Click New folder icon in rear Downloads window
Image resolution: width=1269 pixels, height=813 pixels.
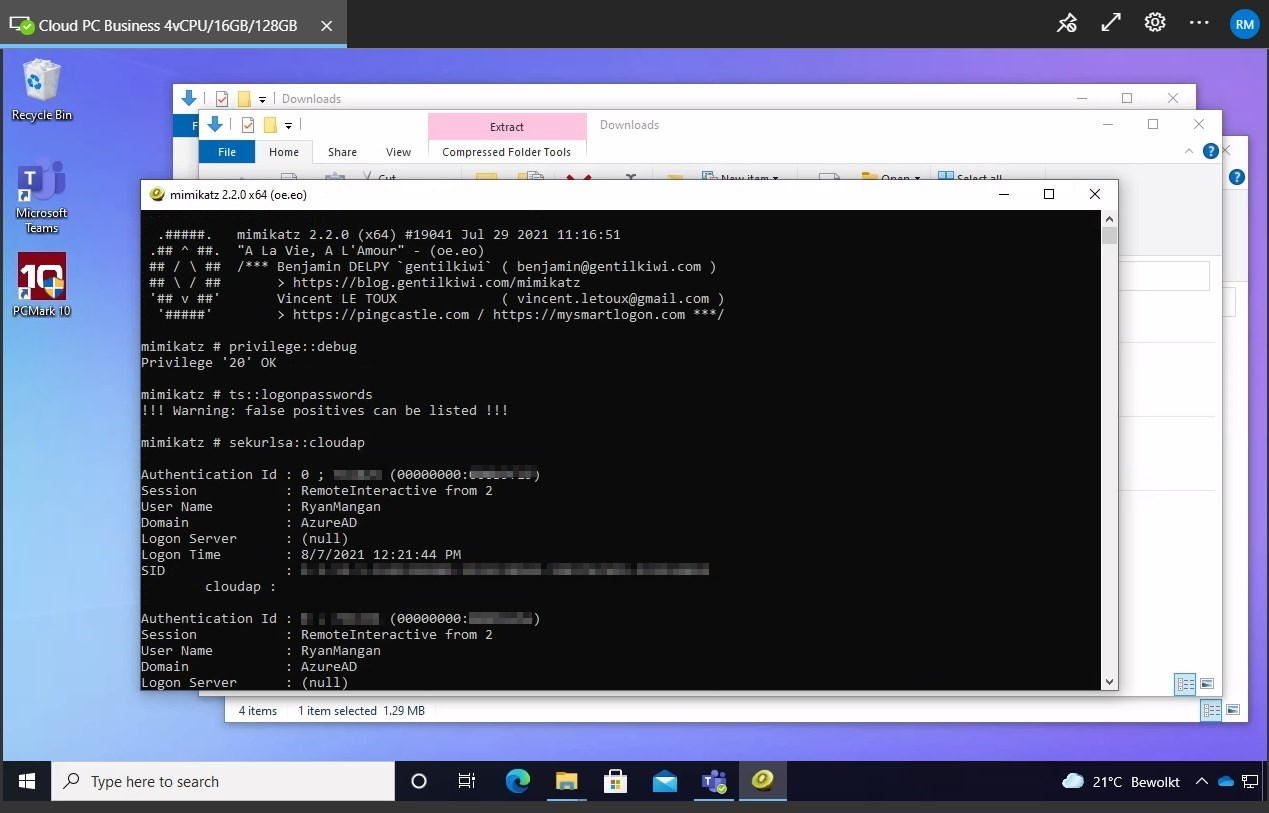pos(244,98)
